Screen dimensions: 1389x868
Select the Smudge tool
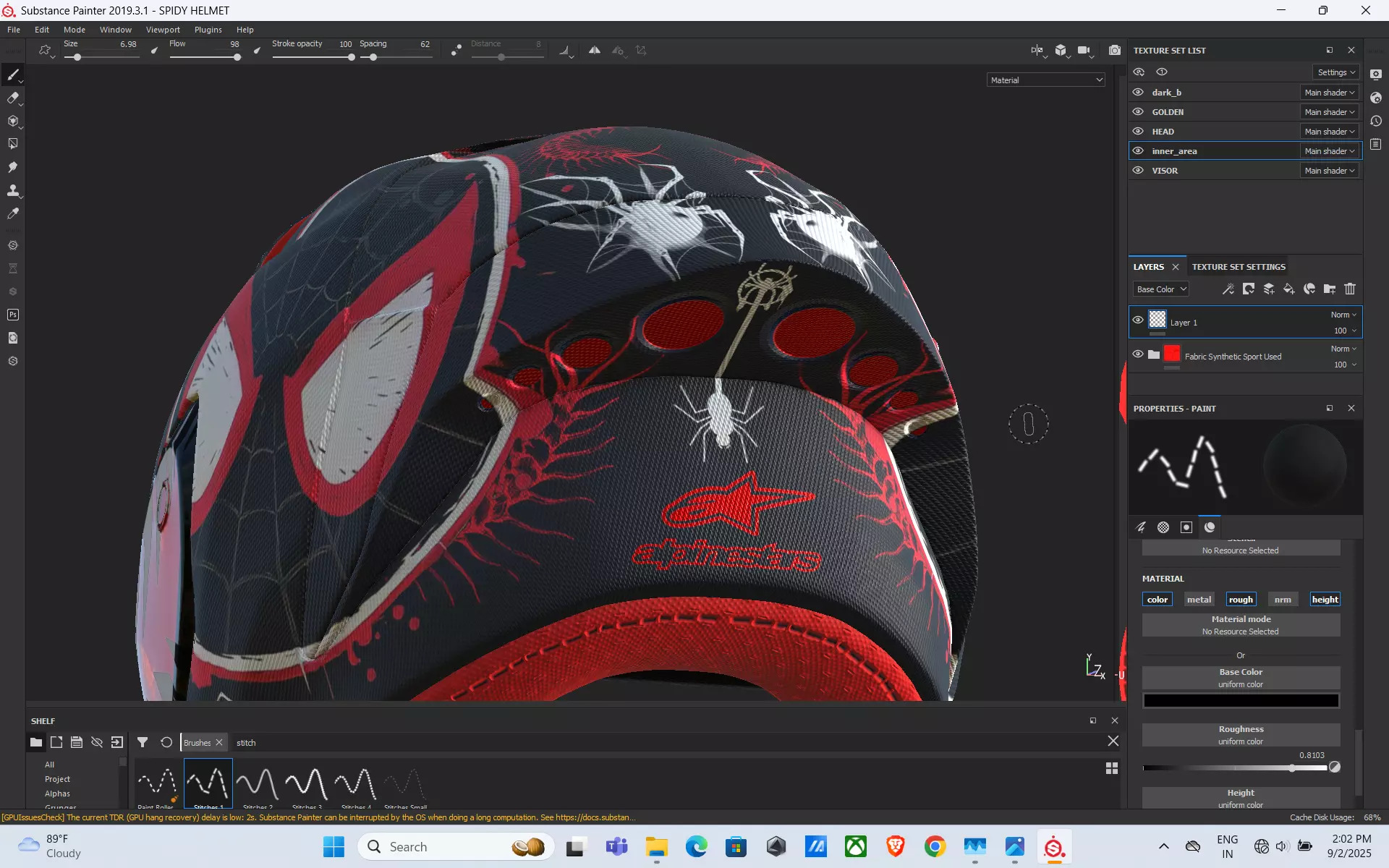click(13, 167)
